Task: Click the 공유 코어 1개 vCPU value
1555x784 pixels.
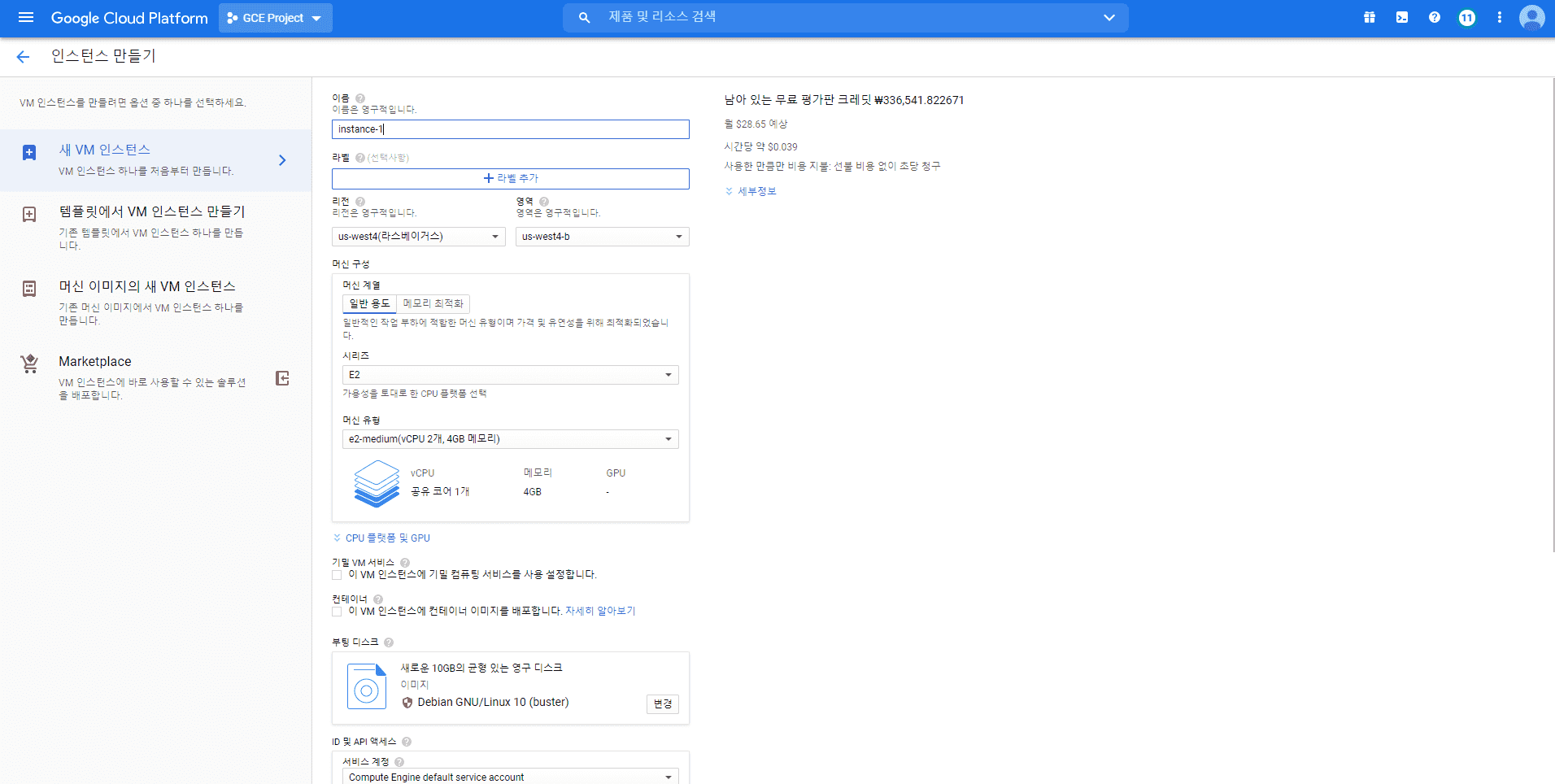Action: (440, 492)
